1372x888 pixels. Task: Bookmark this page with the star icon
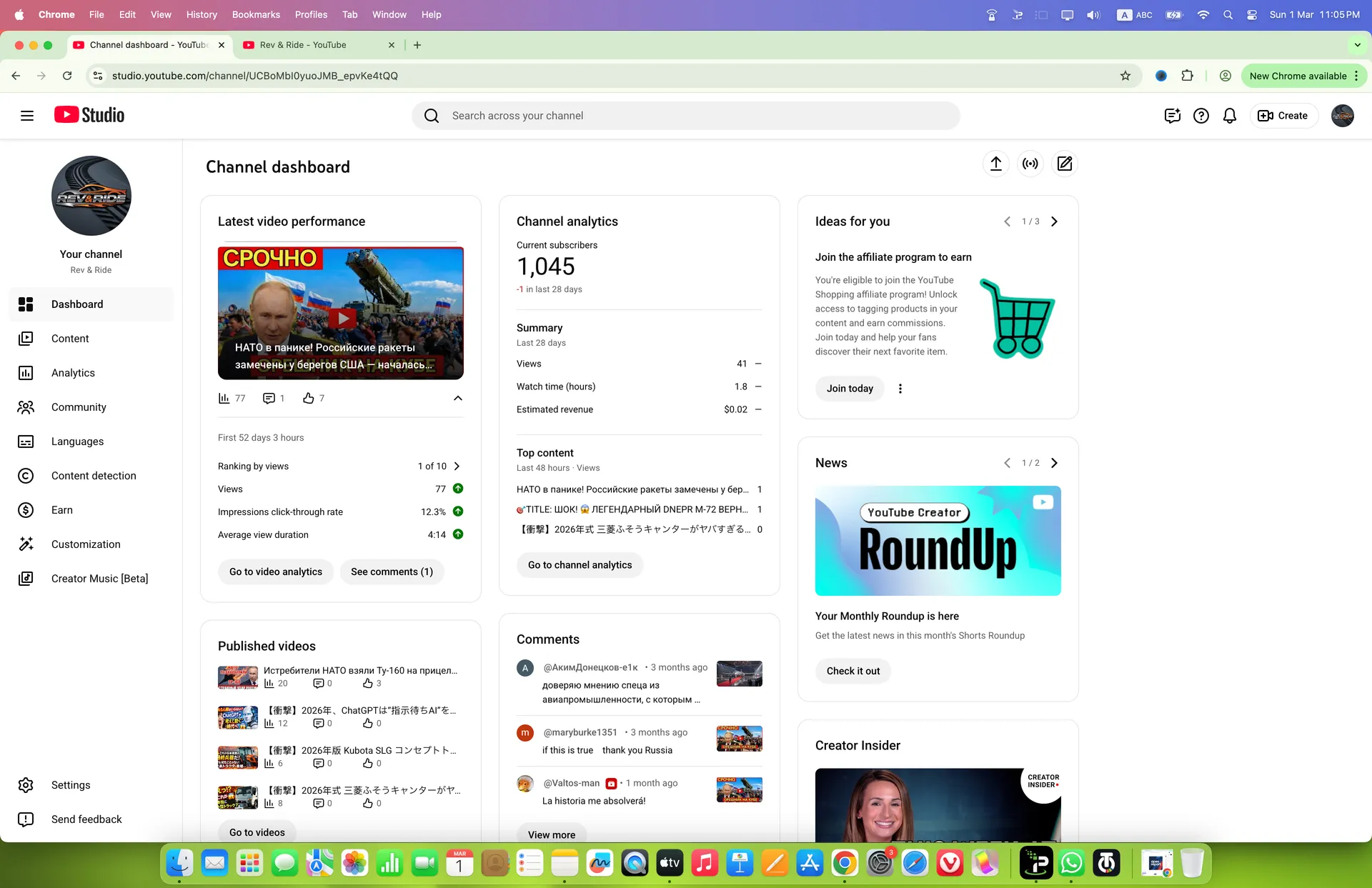[x=1125, y=76]
